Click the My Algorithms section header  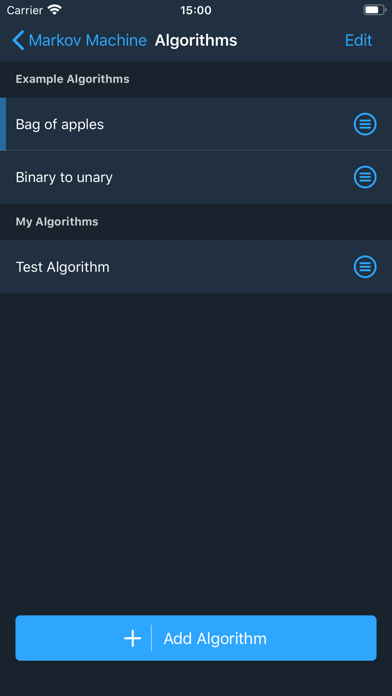[x=57, y=221]
